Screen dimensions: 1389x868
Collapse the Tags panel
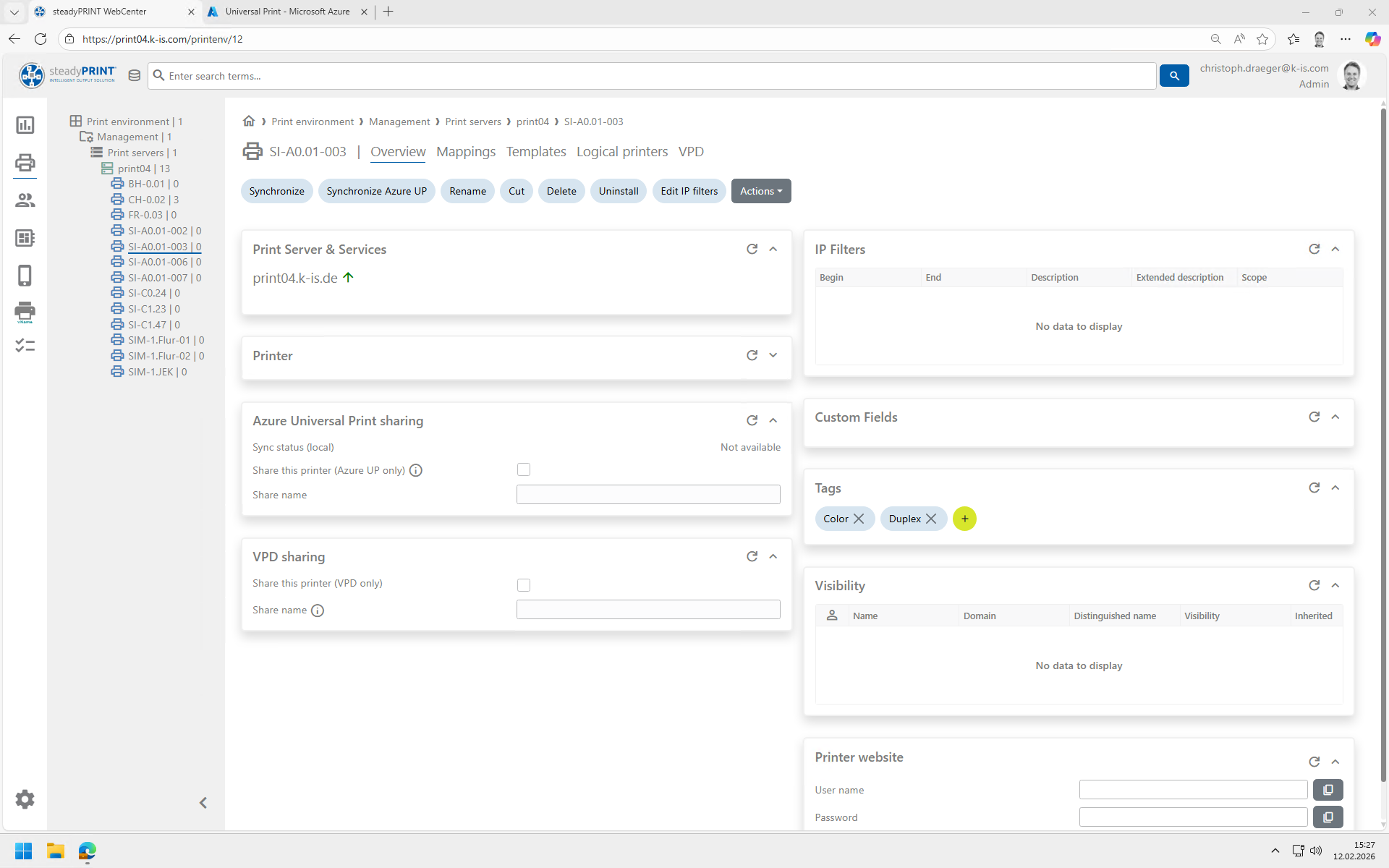click(x=1335, y=488)
